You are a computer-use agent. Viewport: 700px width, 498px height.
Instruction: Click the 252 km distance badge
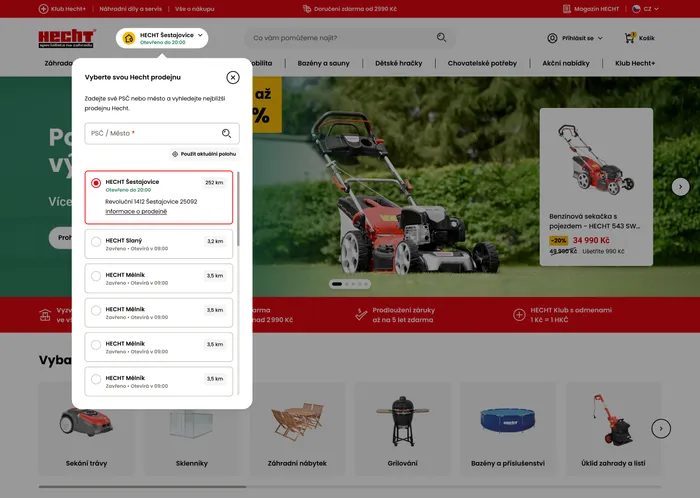(214, 183)
